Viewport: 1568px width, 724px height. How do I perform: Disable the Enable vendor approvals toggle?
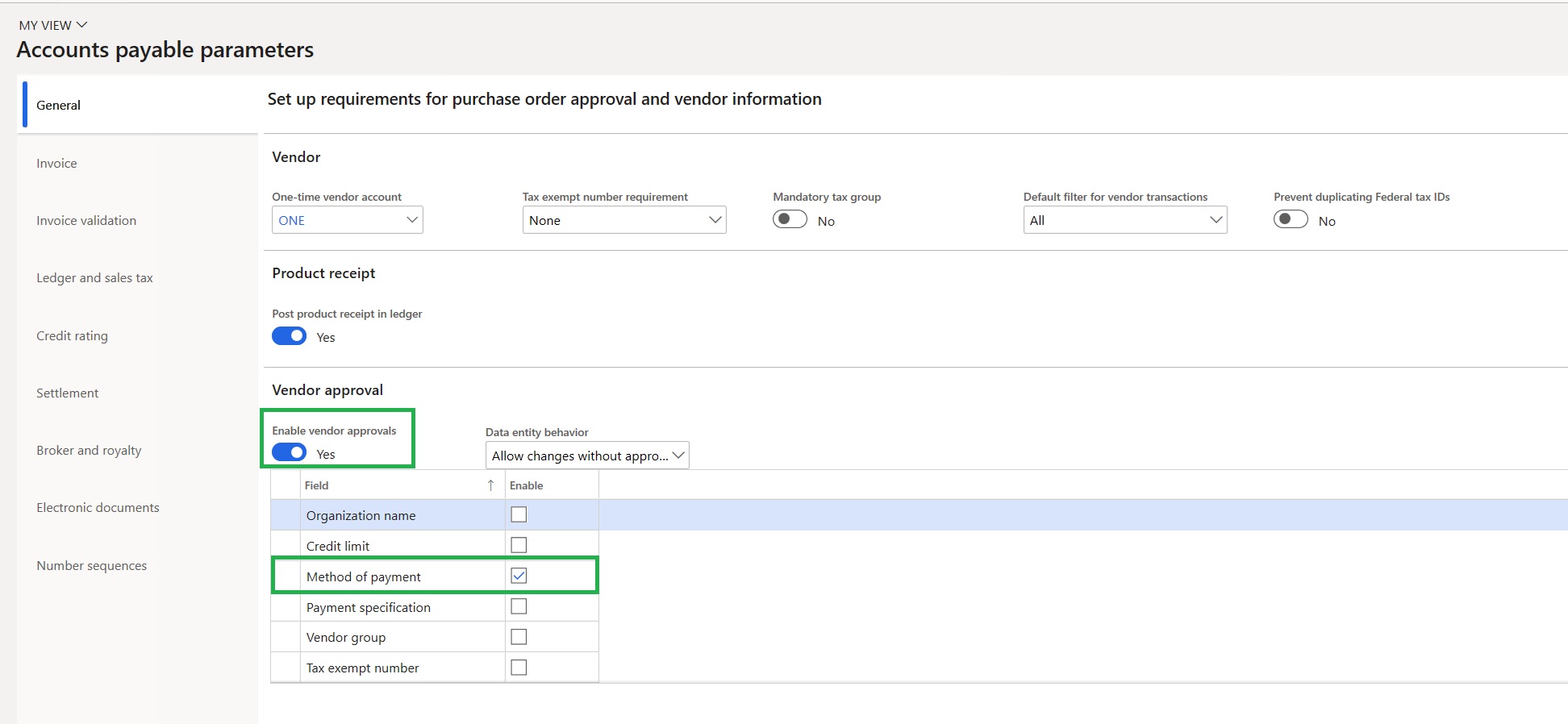289,452
